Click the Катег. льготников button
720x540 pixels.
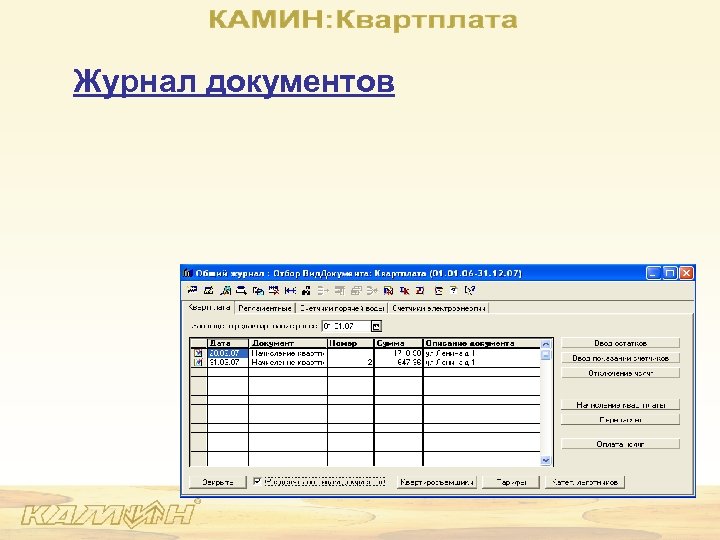point(585,482)
